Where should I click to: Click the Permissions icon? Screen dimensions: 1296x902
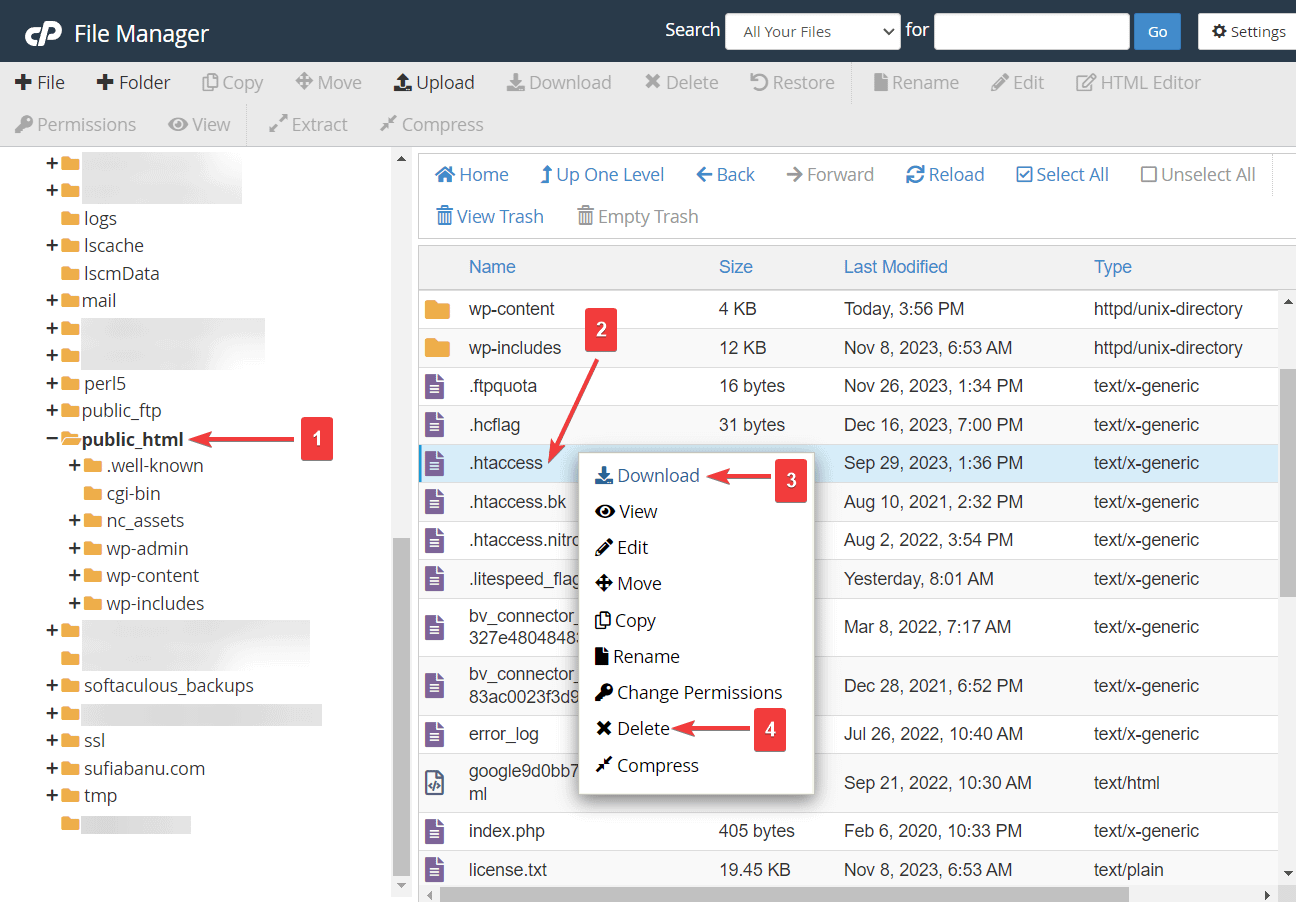tap(75, 124)
